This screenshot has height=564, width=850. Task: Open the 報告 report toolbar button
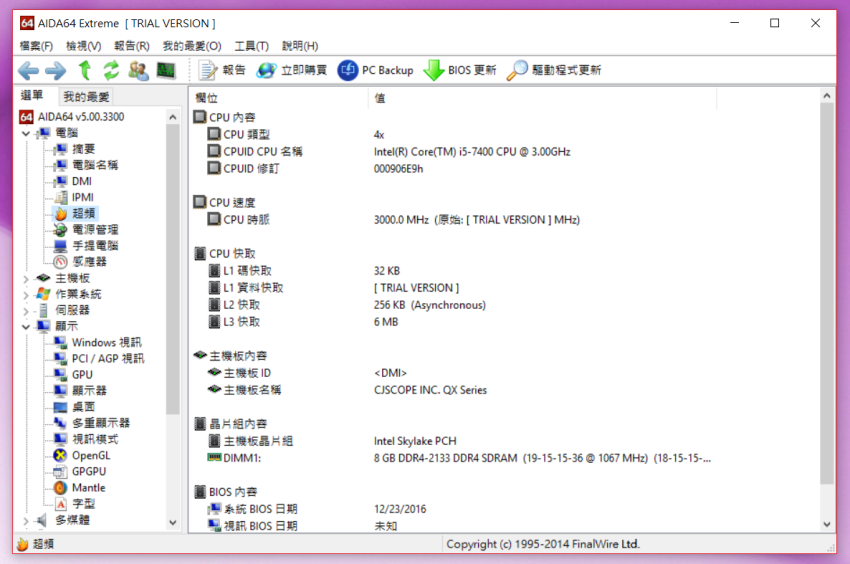click(222, 70)
